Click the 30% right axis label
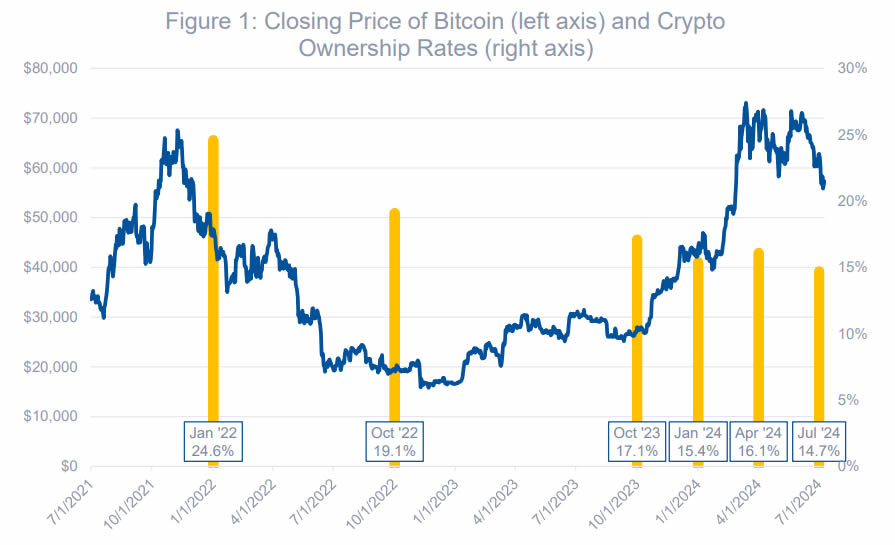895x545 pixels. (x=852, y=68)
